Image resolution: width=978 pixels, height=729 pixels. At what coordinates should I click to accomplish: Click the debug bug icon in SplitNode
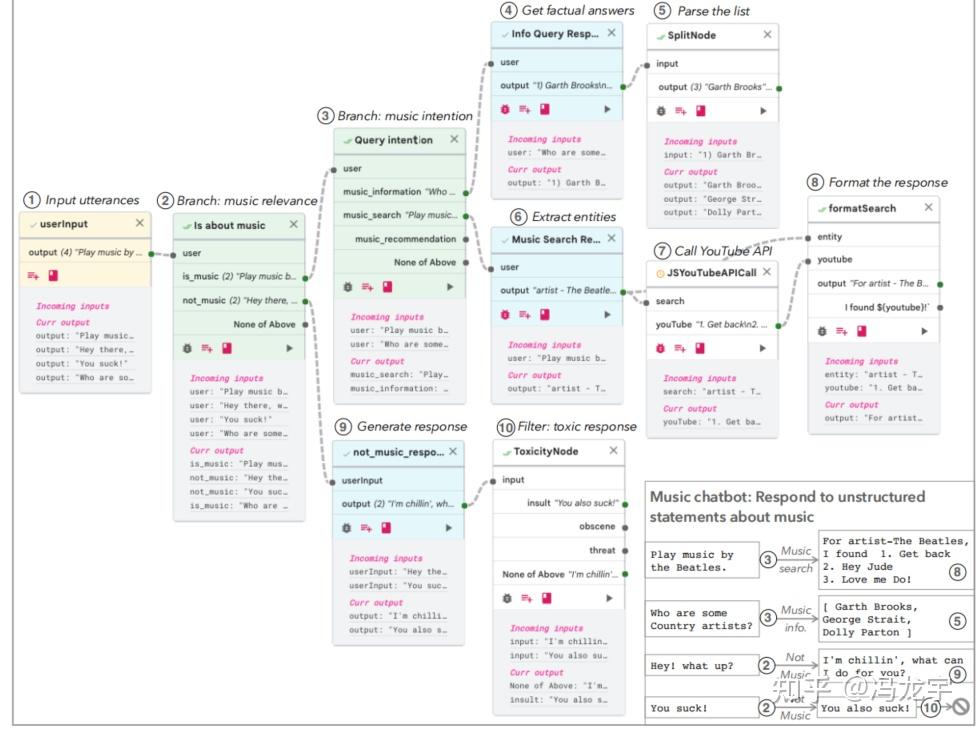pos(661,111)
